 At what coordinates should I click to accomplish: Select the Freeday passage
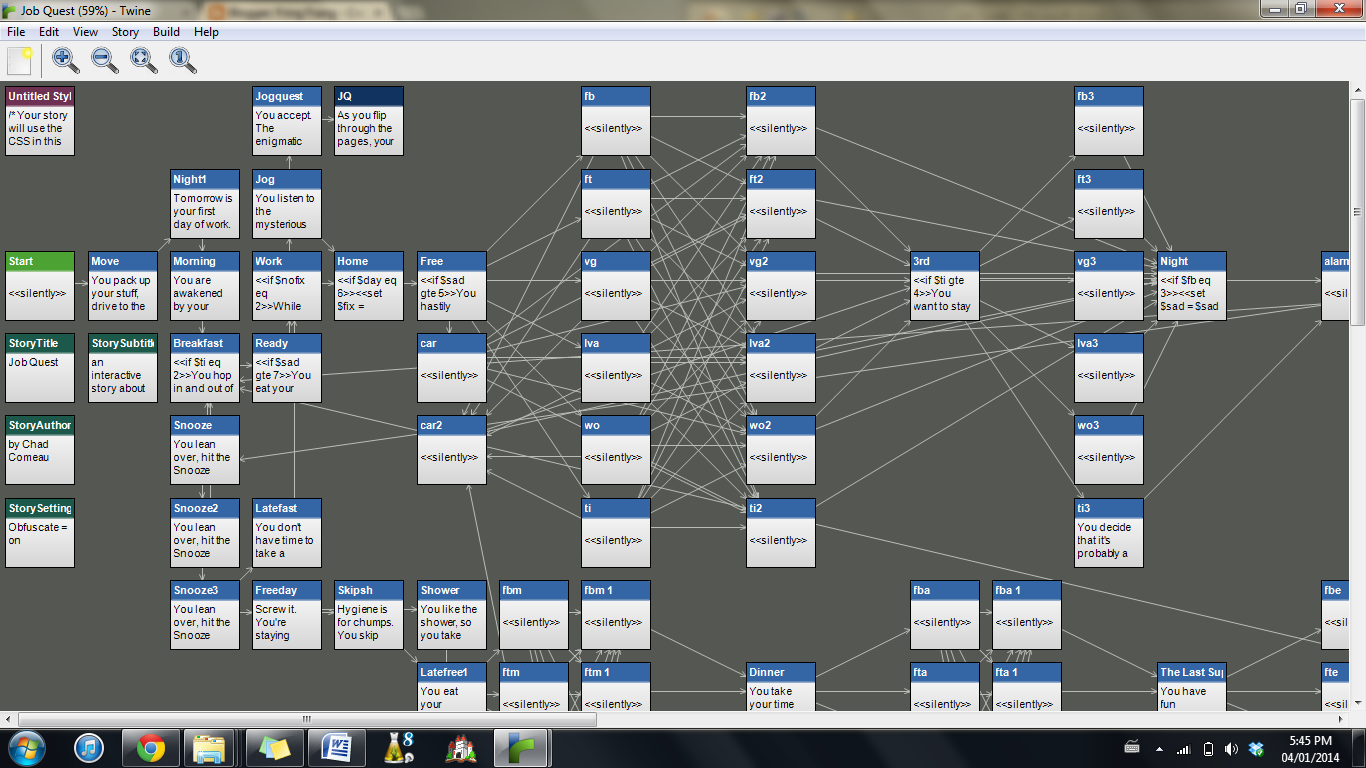pos(287,614)
